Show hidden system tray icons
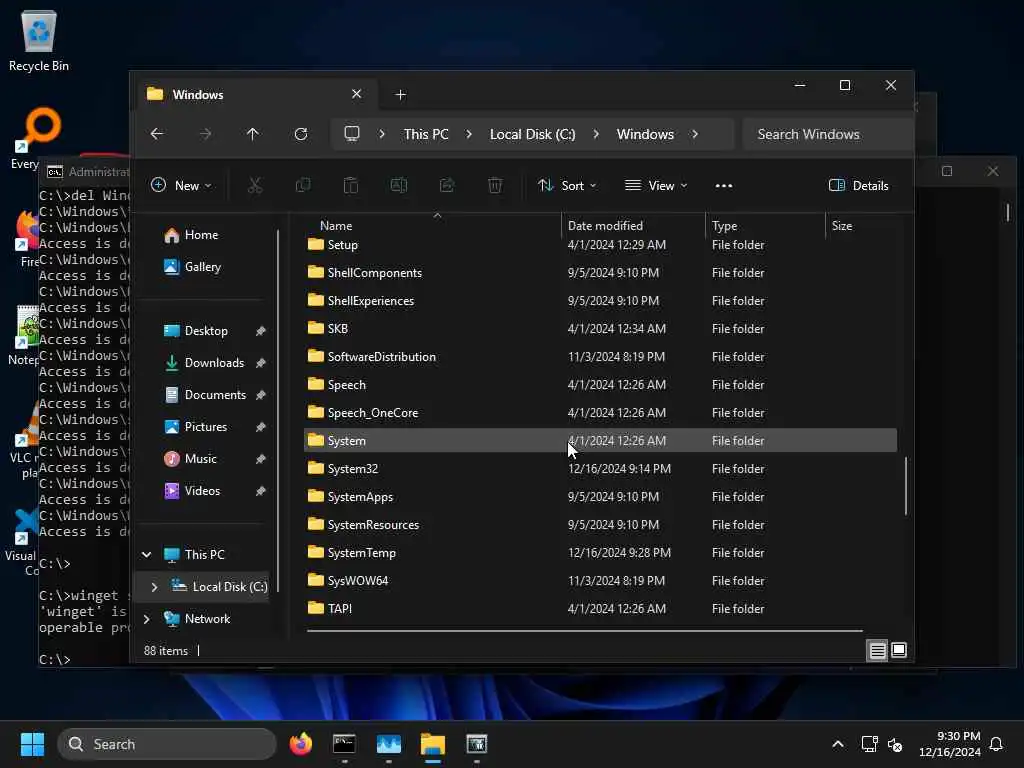Viewport: 1024px width, 768px height. pos(838,744)
